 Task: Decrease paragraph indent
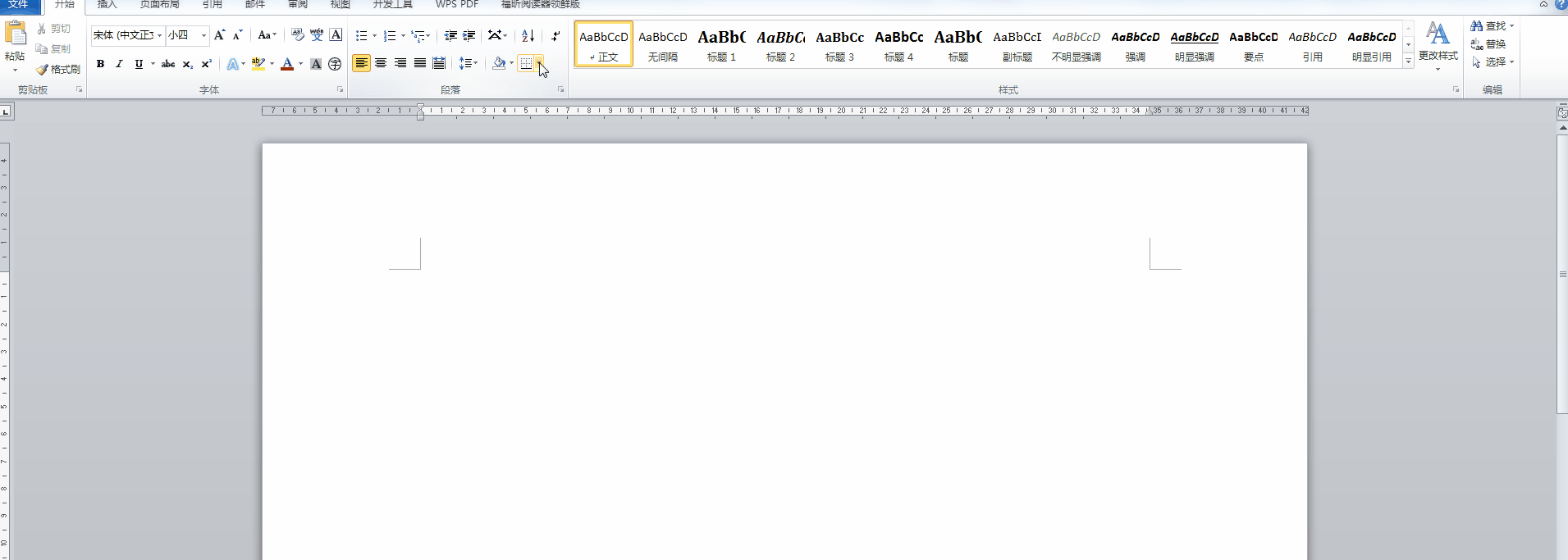point(450,35)
